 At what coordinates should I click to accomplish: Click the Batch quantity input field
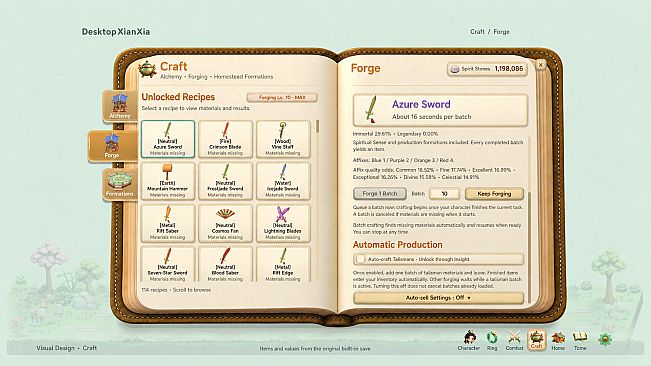pyautogui.click(x=444, y=193)
